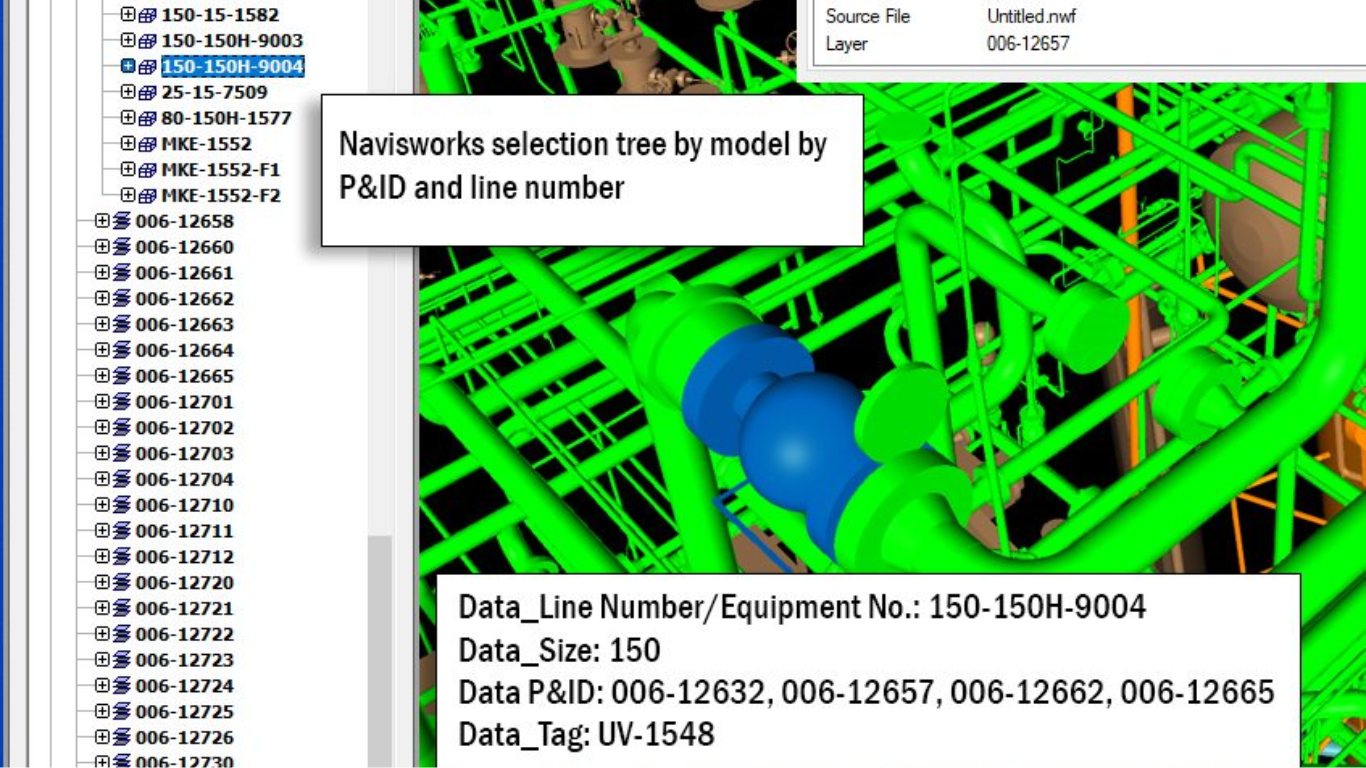
Task: Click group icon beside 80-150H-1577
Action: 147,118
